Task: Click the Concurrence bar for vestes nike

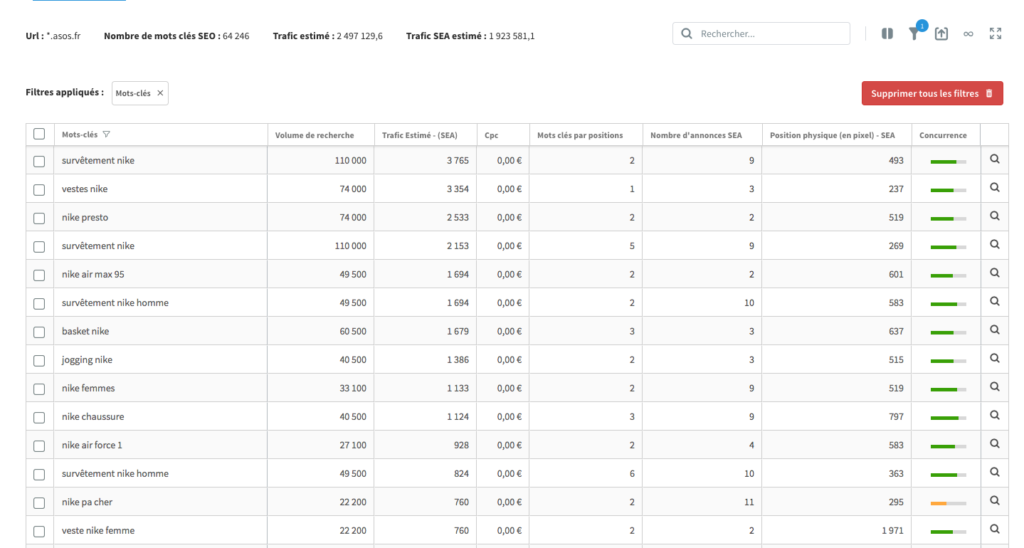Action: coord(948,190)
